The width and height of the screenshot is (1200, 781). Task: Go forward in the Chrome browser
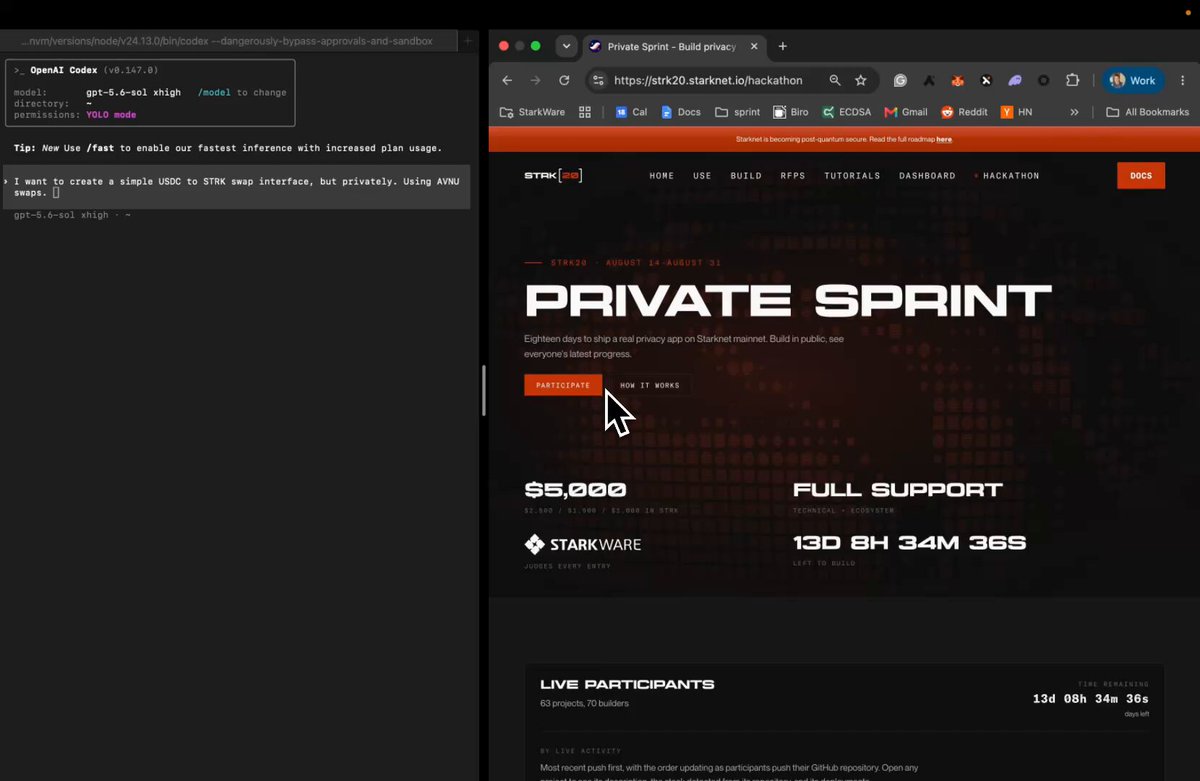coord(535,80)
